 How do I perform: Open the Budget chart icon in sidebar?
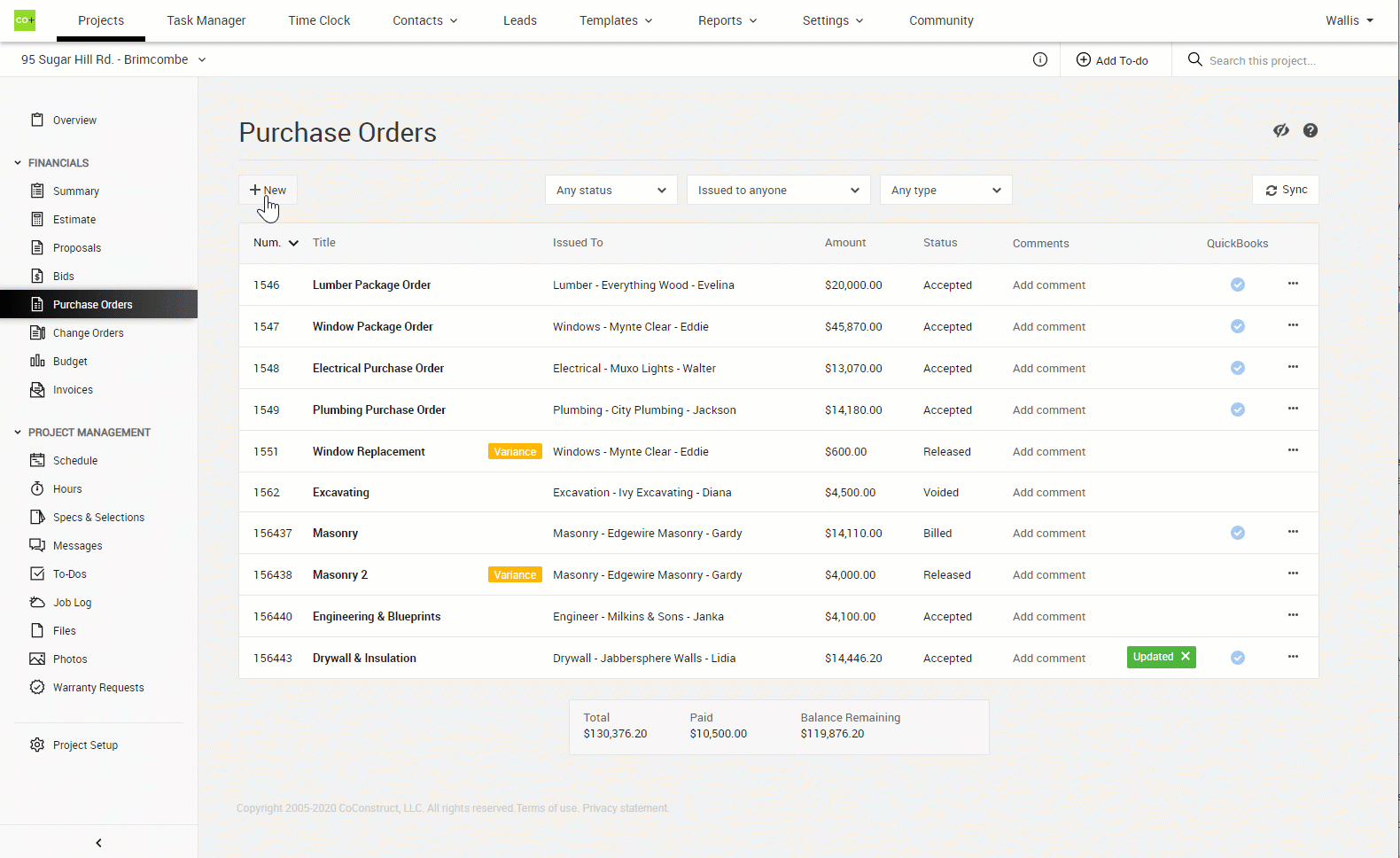[x=37, y=361]
